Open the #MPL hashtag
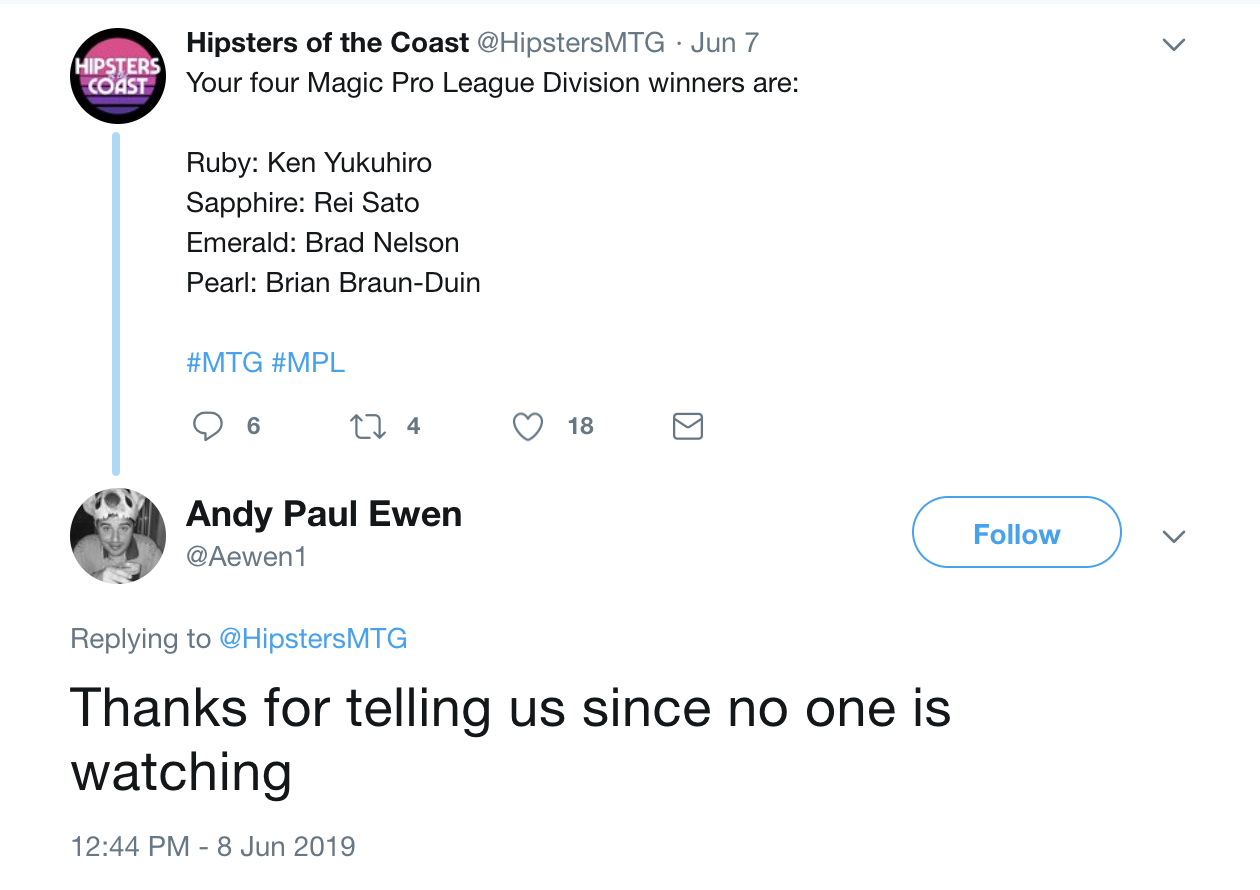Viewport: 1260px width, 890px height. click(x=308, y=362)
